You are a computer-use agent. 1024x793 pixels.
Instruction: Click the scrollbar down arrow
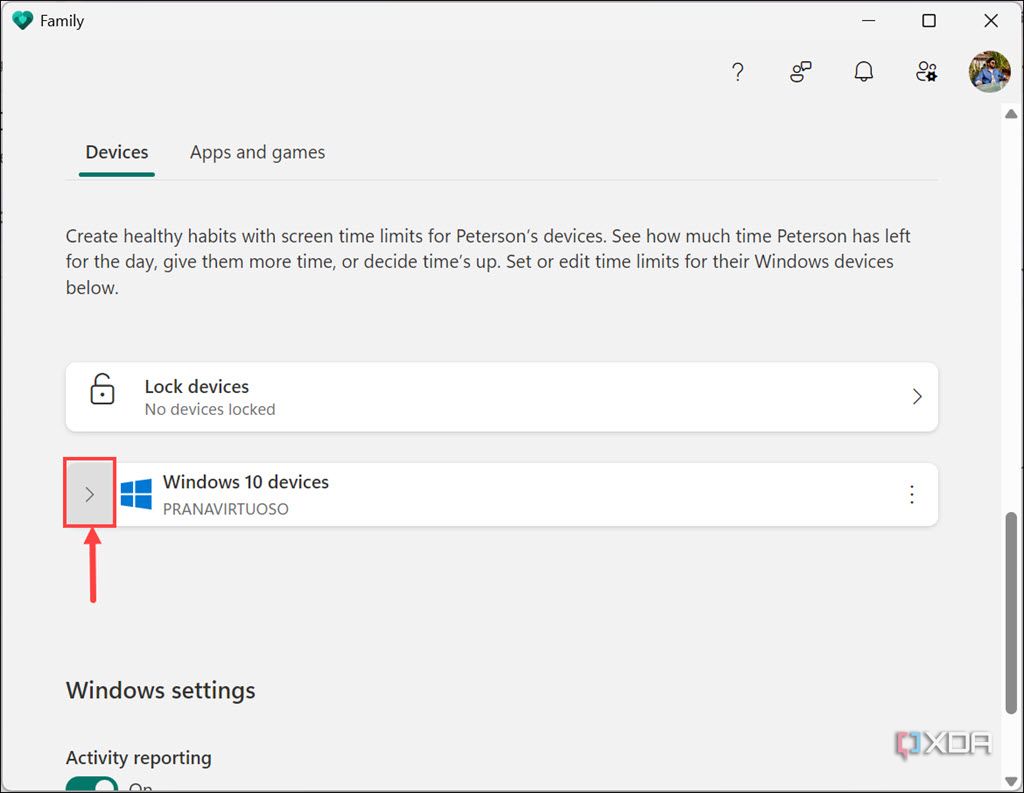coord(1010,781)
